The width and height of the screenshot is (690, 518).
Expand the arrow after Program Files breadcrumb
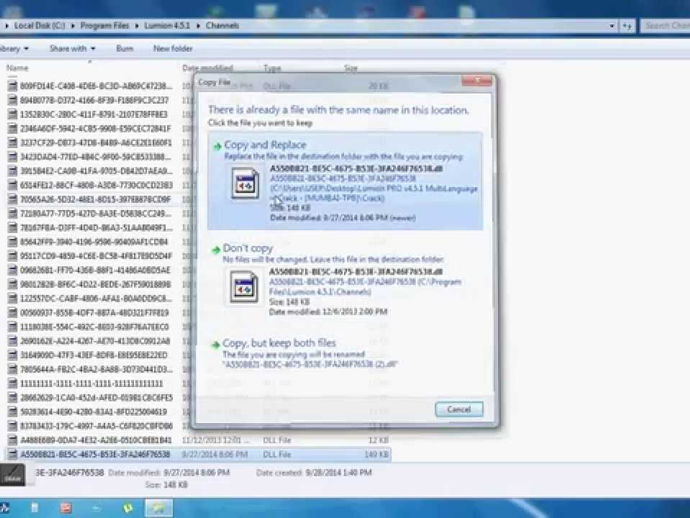(136, 26)
